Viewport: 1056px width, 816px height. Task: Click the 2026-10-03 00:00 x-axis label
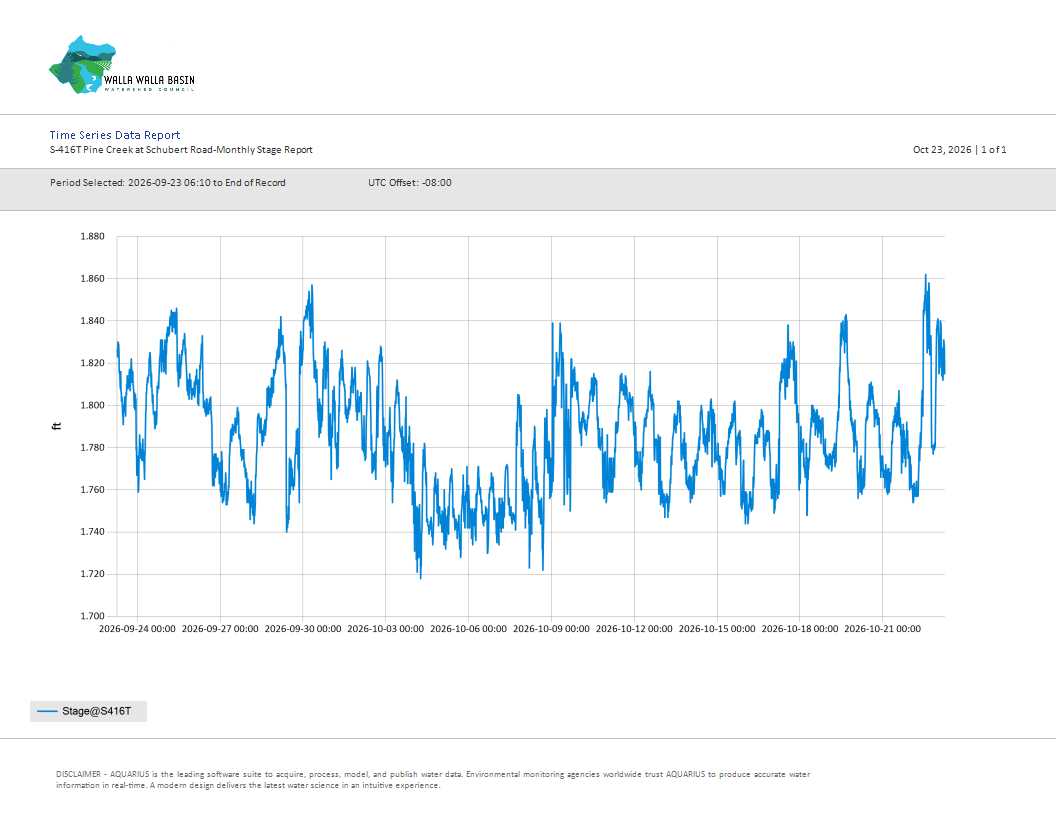coord(386,629)
